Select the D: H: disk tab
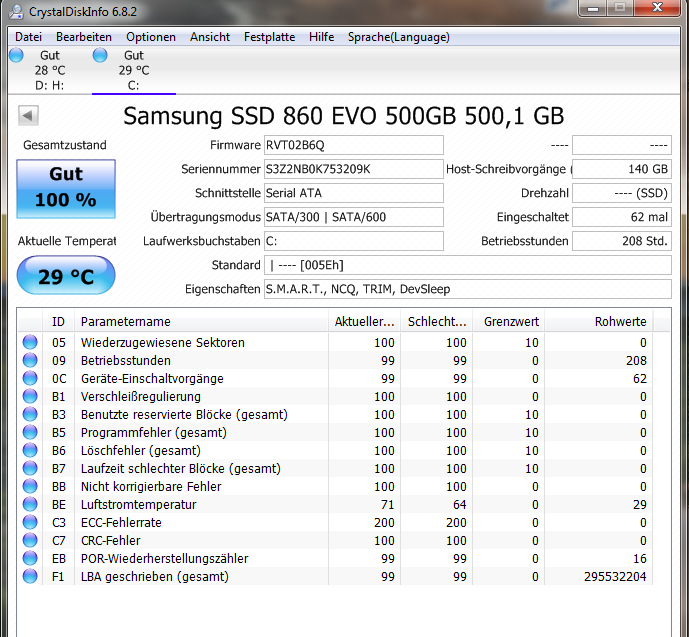 click(50, 70)
